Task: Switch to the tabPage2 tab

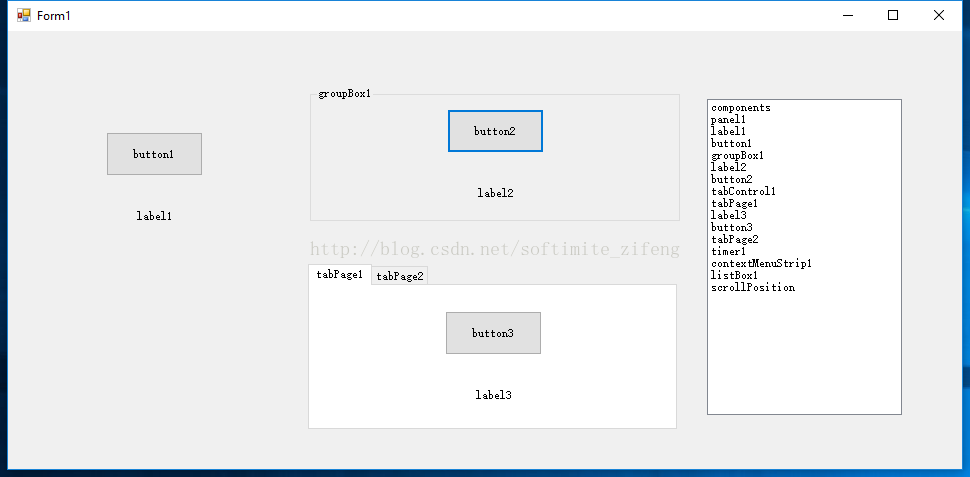Action: coord(400,276)
